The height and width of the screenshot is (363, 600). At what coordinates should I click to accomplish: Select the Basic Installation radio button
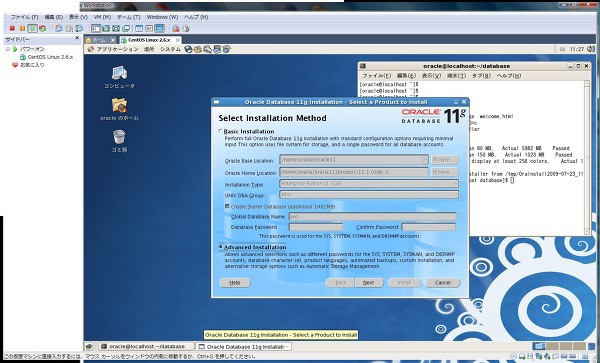[x=220, y=131]
